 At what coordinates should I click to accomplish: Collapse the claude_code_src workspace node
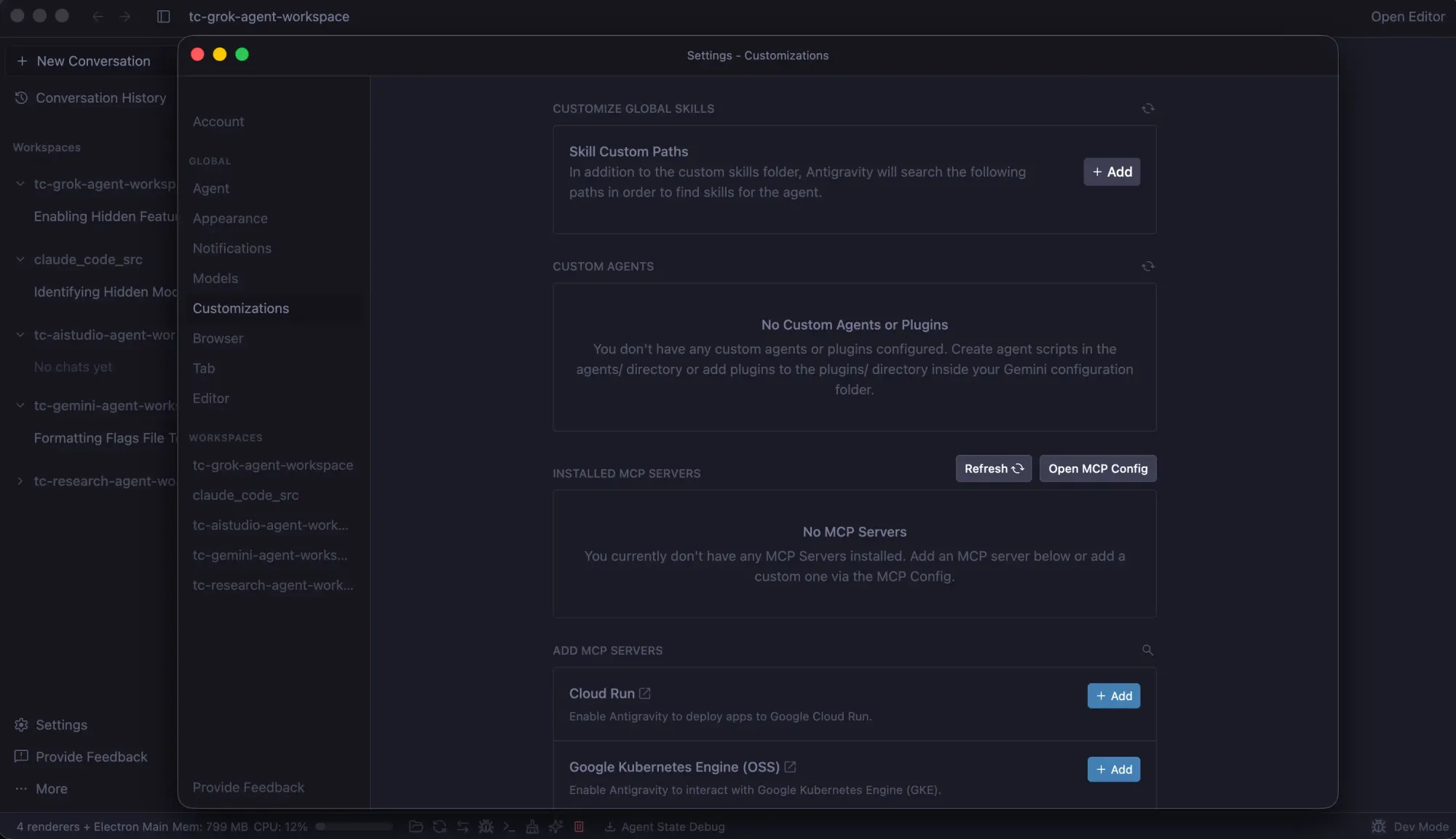20,259
